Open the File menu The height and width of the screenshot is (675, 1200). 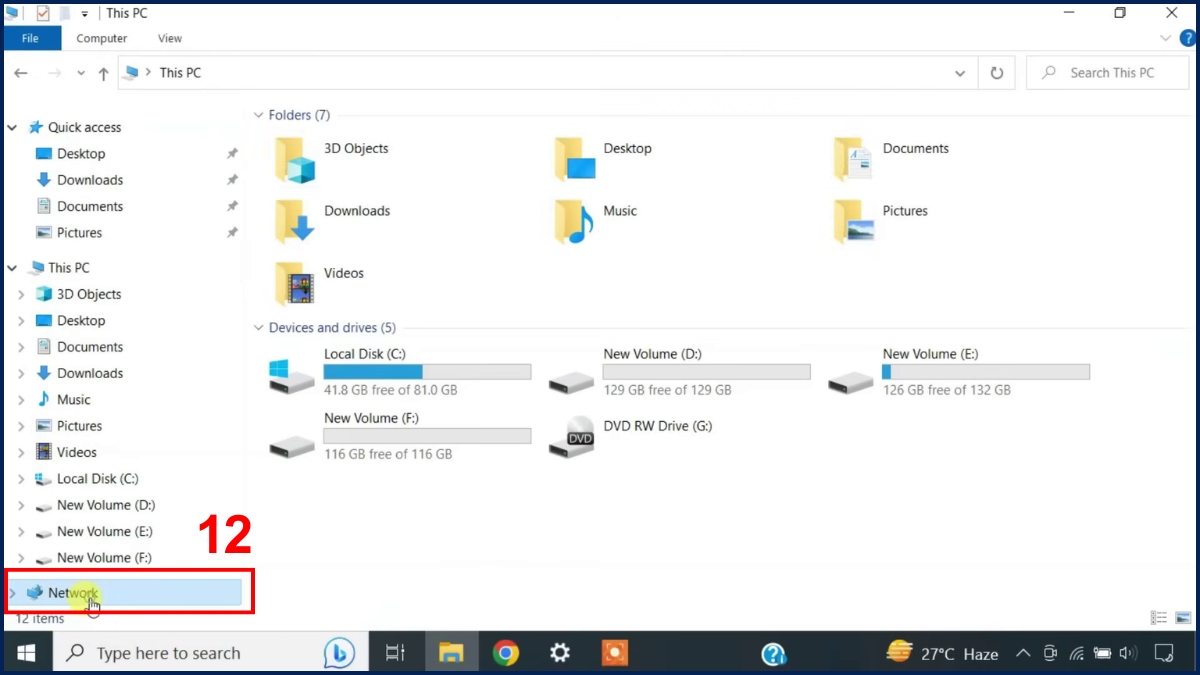coord(30,38)
